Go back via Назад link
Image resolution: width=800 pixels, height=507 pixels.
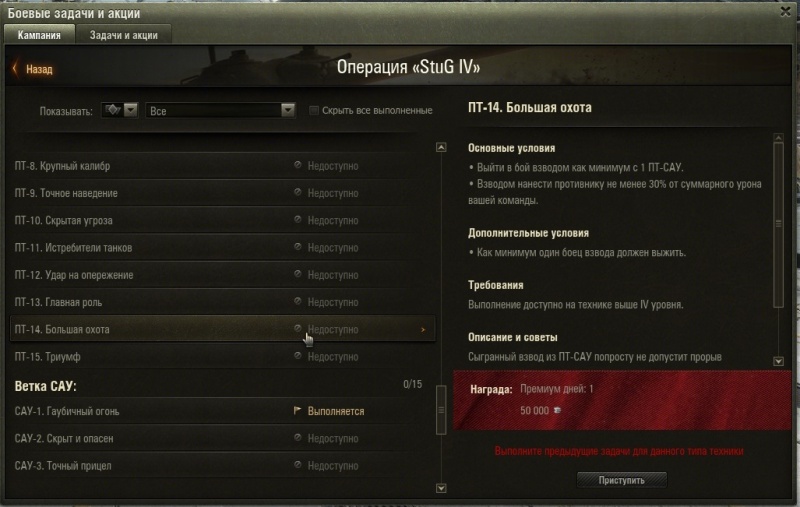tap(39, 69)
